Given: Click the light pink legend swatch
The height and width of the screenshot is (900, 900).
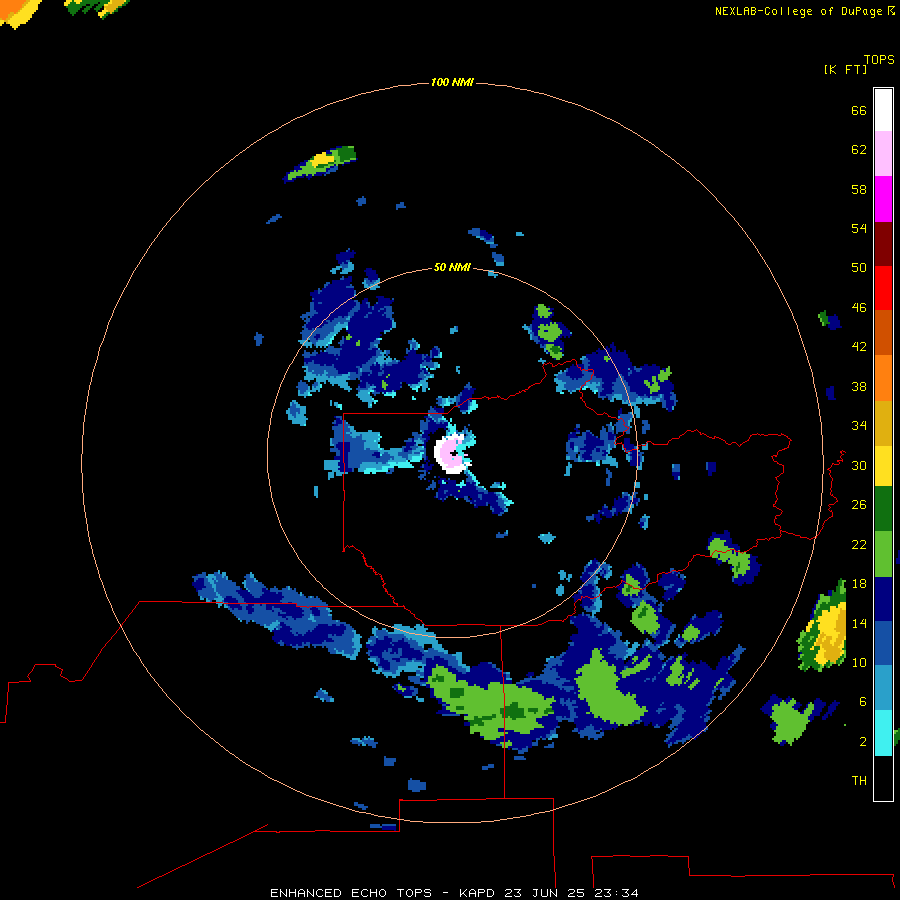Looking at the screenshot, I should [883, 154].
